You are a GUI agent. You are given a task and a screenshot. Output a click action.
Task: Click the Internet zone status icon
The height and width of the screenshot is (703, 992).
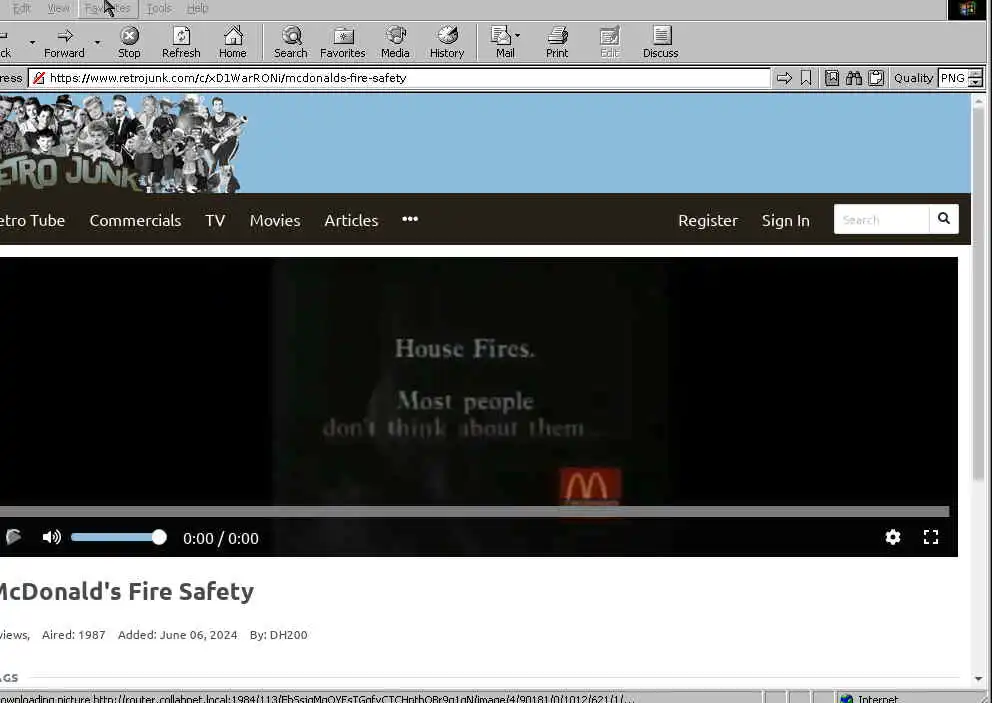tap(846, 699)
